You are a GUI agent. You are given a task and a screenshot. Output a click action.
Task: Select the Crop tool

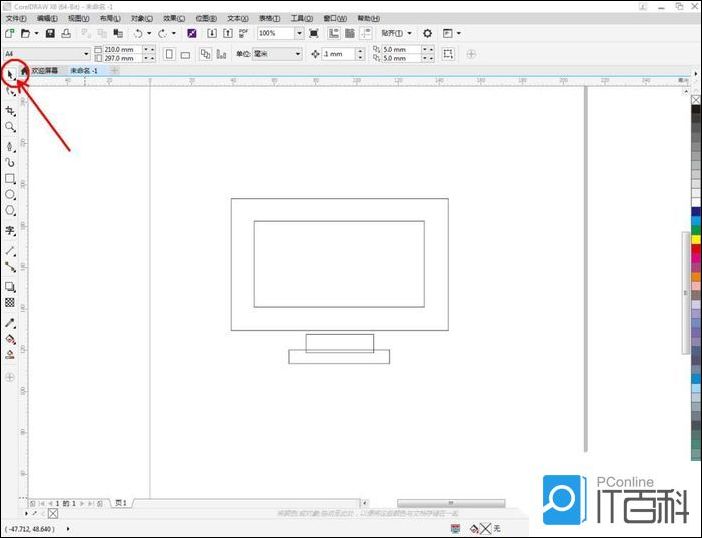[10, 110]
